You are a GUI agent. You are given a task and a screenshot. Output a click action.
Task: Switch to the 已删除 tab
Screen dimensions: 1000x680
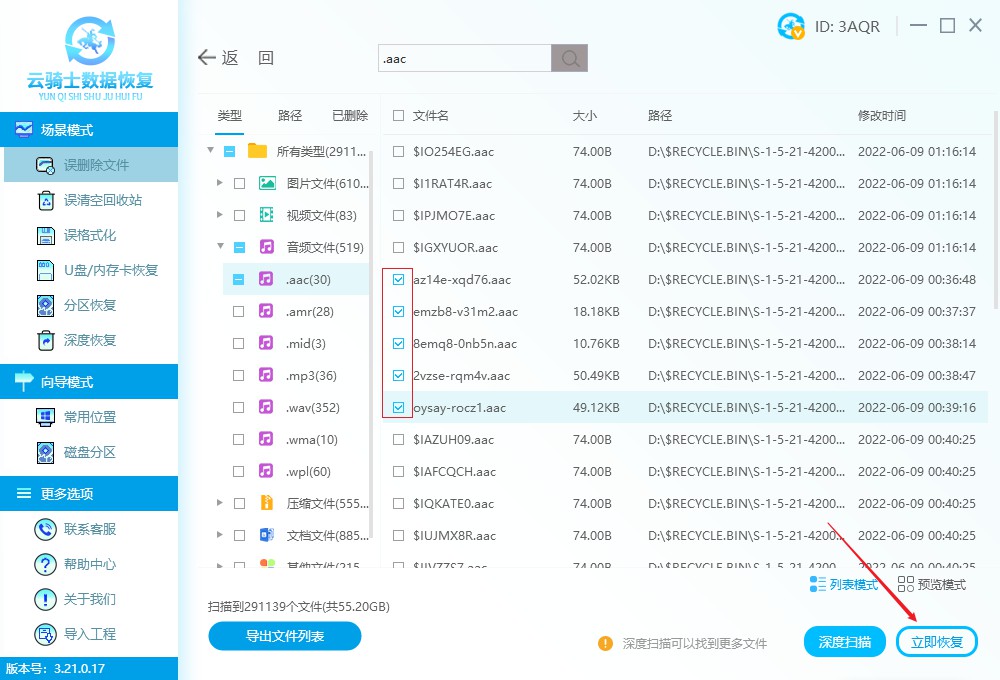click(349, 116)
